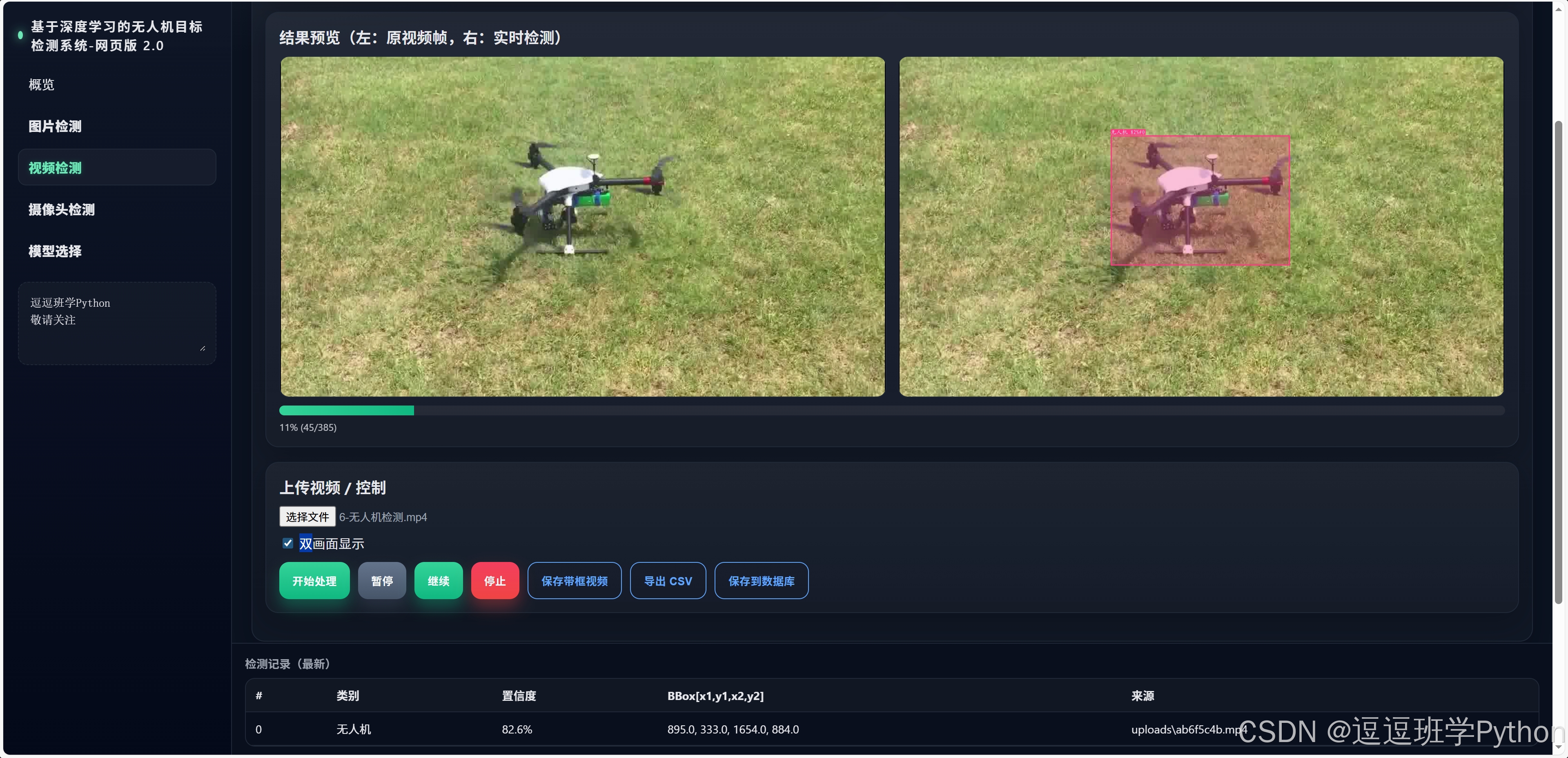Uncheck the 双画面显示 checkbox
Viewport: 1568px width, 758px height.
point(288,542)
